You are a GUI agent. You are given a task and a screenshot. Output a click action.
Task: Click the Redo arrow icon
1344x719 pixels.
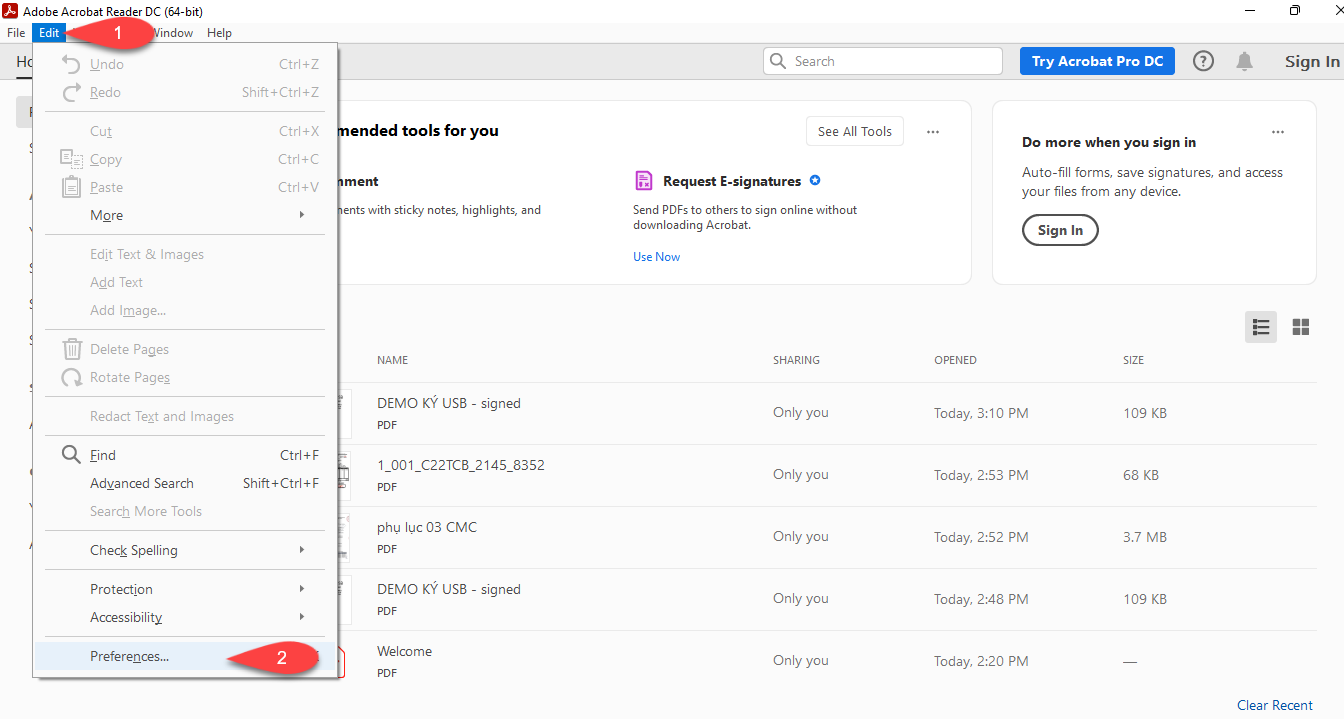pos(71,92)
